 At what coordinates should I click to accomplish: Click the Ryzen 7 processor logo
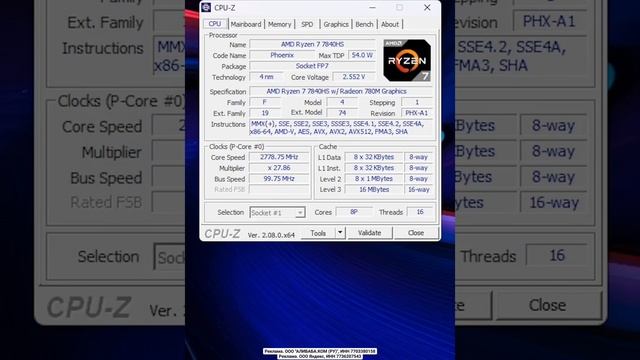(407, 60)
